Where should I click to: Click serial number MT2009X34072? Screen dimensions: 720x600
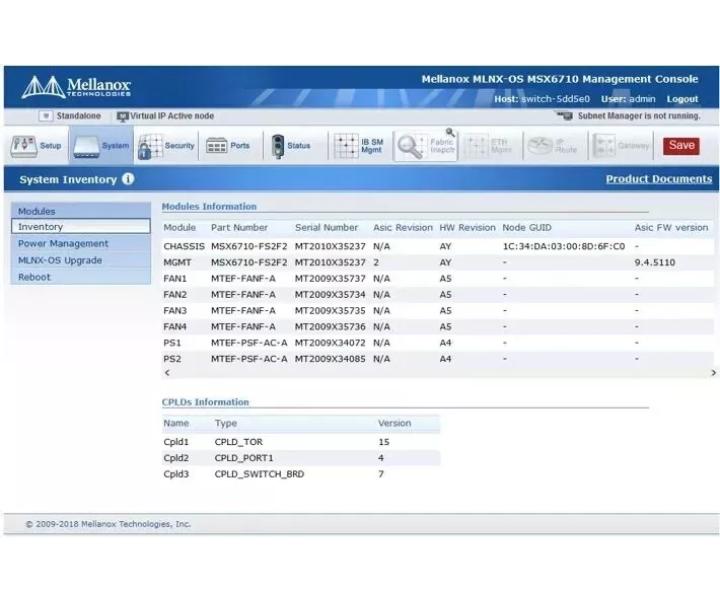pos(330,342)
